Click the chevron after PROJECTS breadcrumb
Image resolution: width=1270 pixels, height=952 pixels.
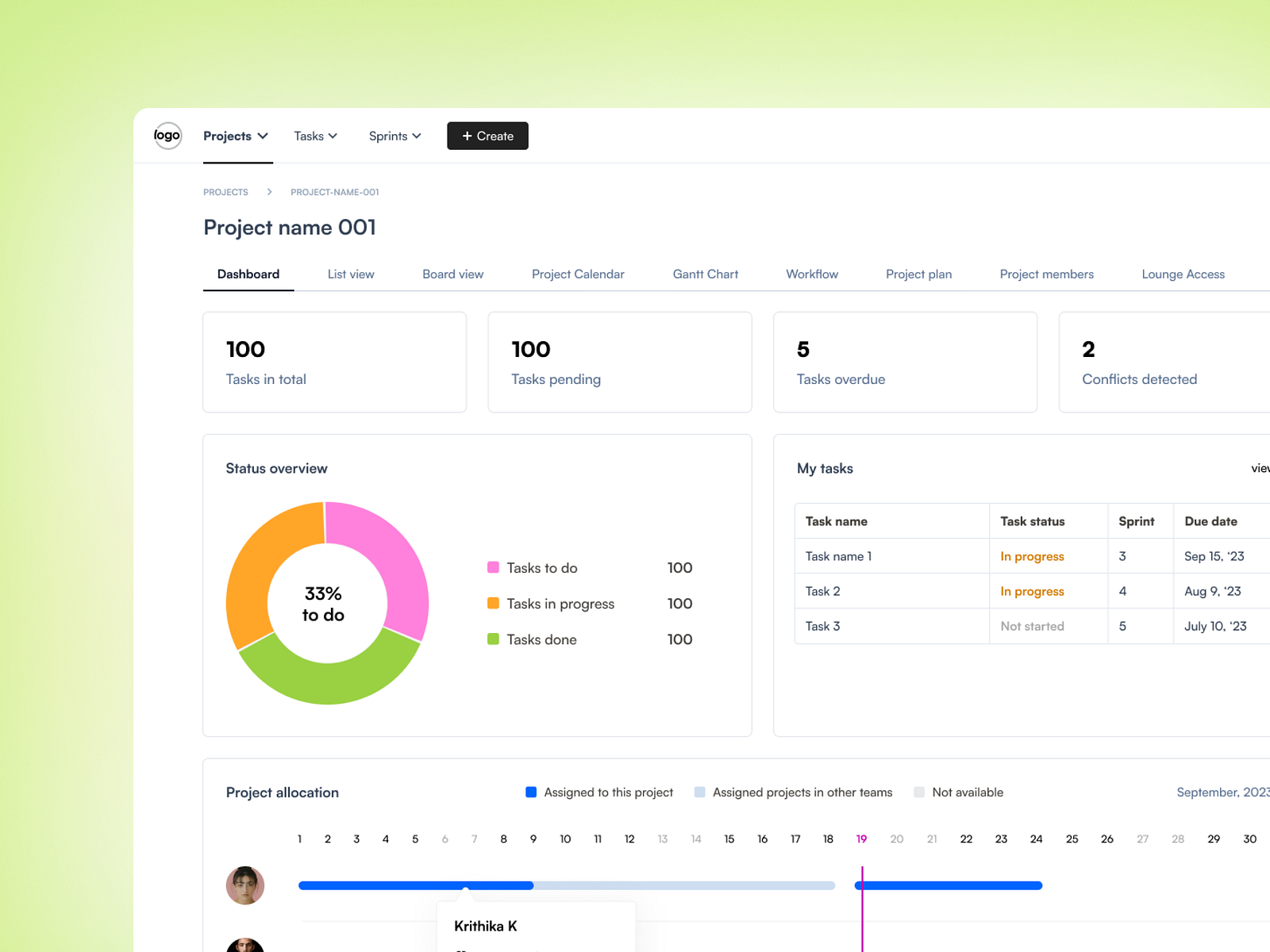(269, 191)
